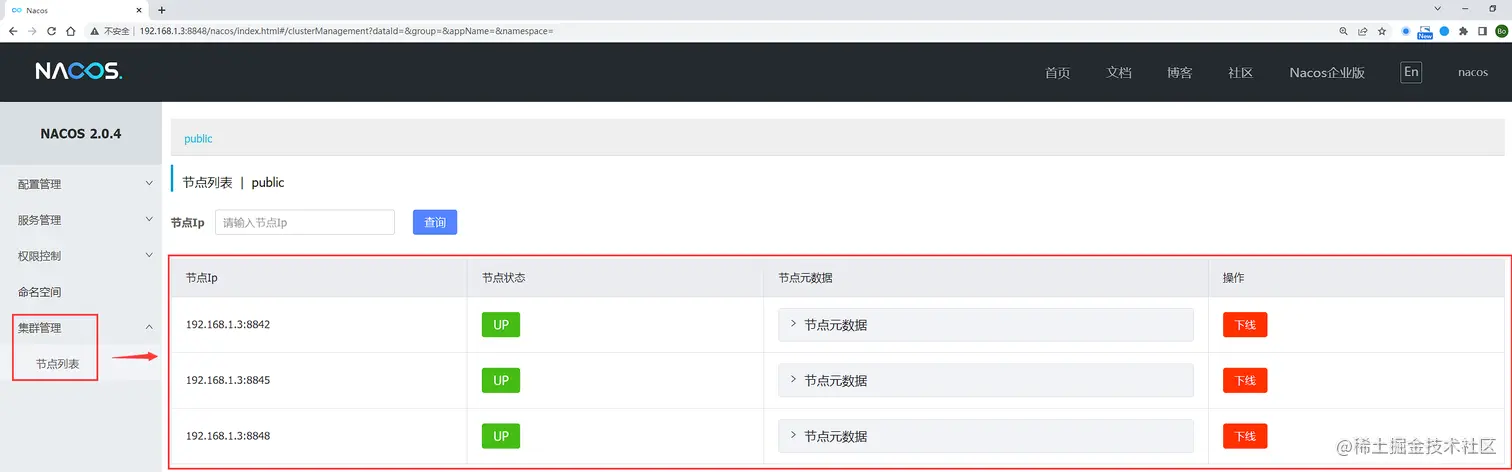Expand 权限控制 sidebar menu
The height and width of the screenshot is (472, 1512).
pyautogui.click(x=80, y=256)
